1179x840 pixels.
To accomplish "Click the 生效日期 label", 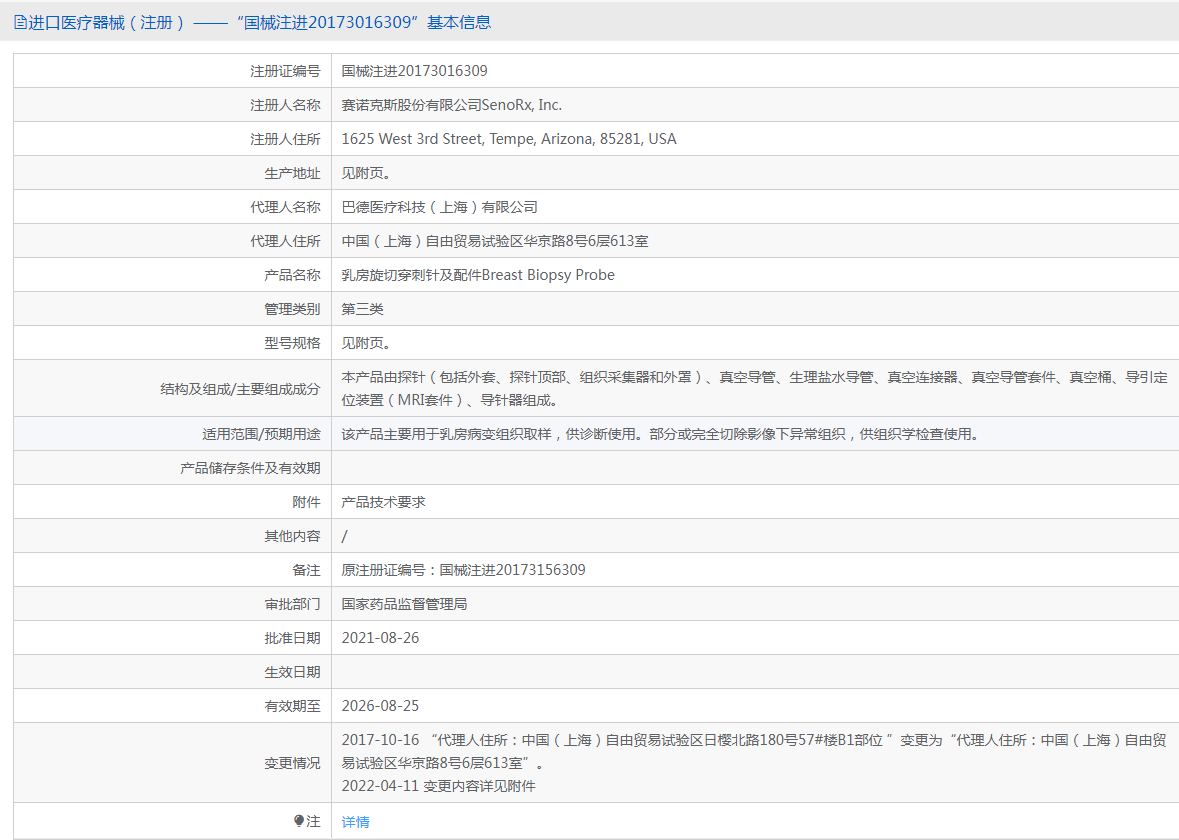I will point(292,672).
